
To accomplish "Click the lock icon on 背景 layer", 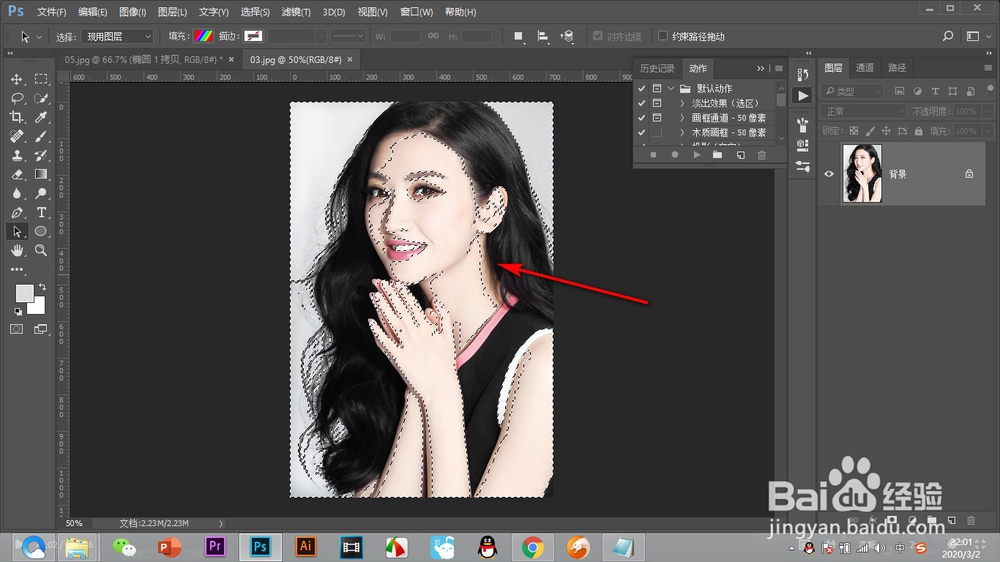I will pyautogui.click(x=969, y=174).
